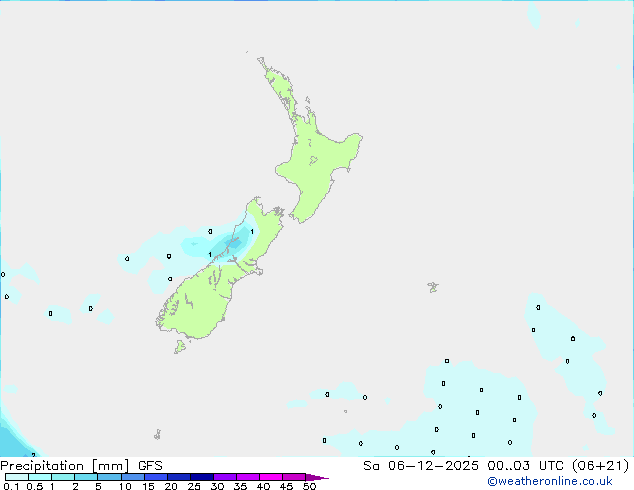Click the small sub-Antarctic island outline bottom-center-left

pyautogui.click(x=158, y=435)
